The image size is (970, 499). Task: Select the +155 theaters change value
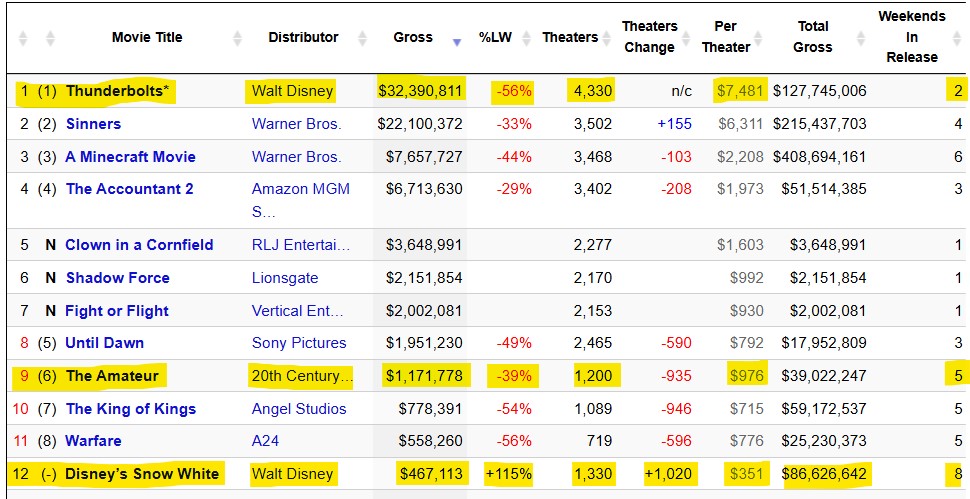(x=674, y=124)
